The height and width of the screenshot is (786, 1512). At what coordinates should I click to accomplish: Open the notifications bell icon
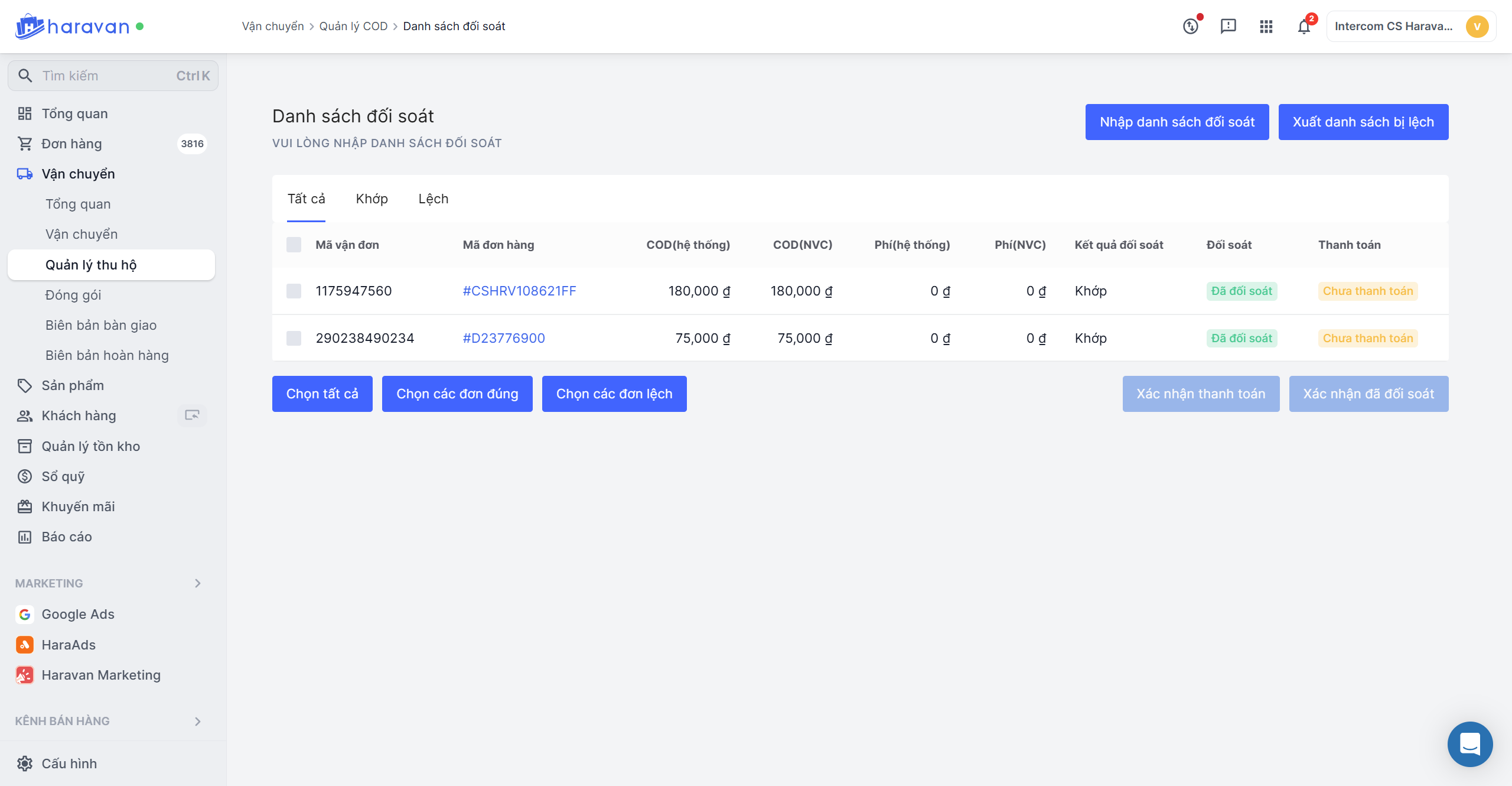point(1304,27)
